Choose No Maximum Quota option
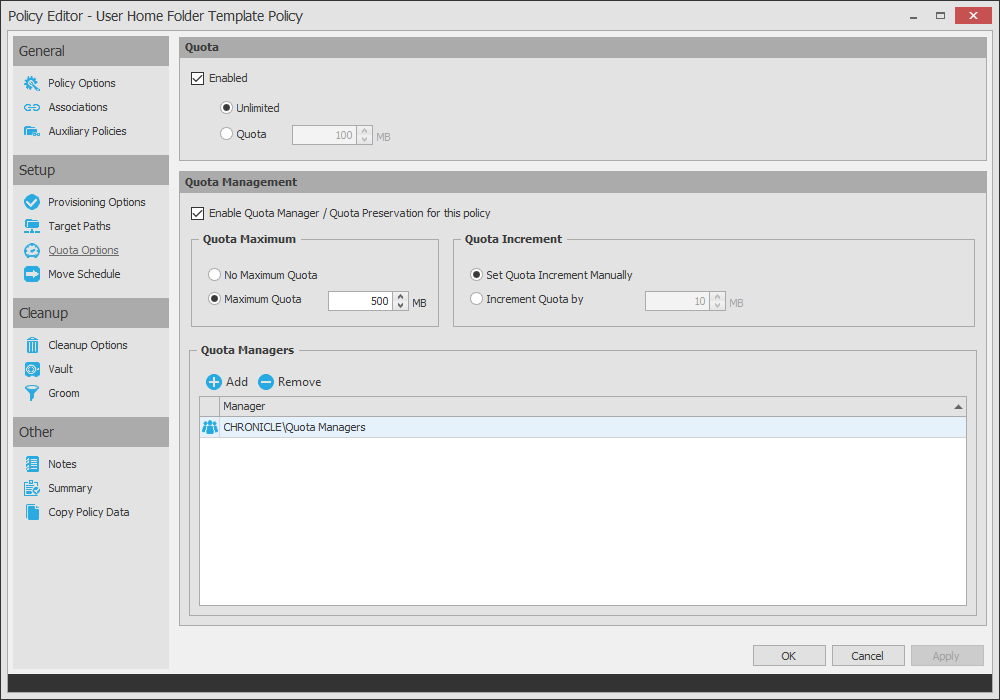1000x700 pixels. tap(214, 275)
